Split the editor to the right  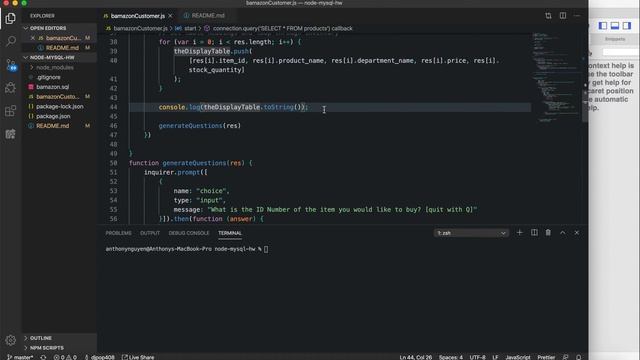click(x=563, y=16)
